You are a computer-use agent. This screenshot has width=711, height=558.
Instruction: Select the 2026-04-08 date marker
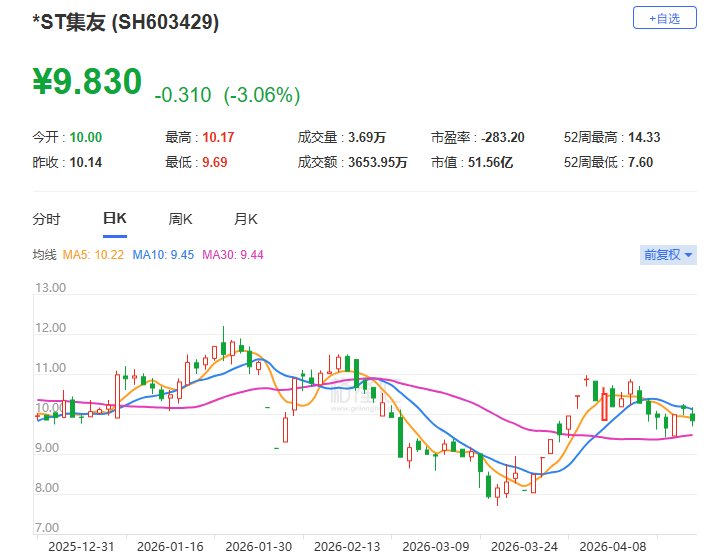[613, 547]
